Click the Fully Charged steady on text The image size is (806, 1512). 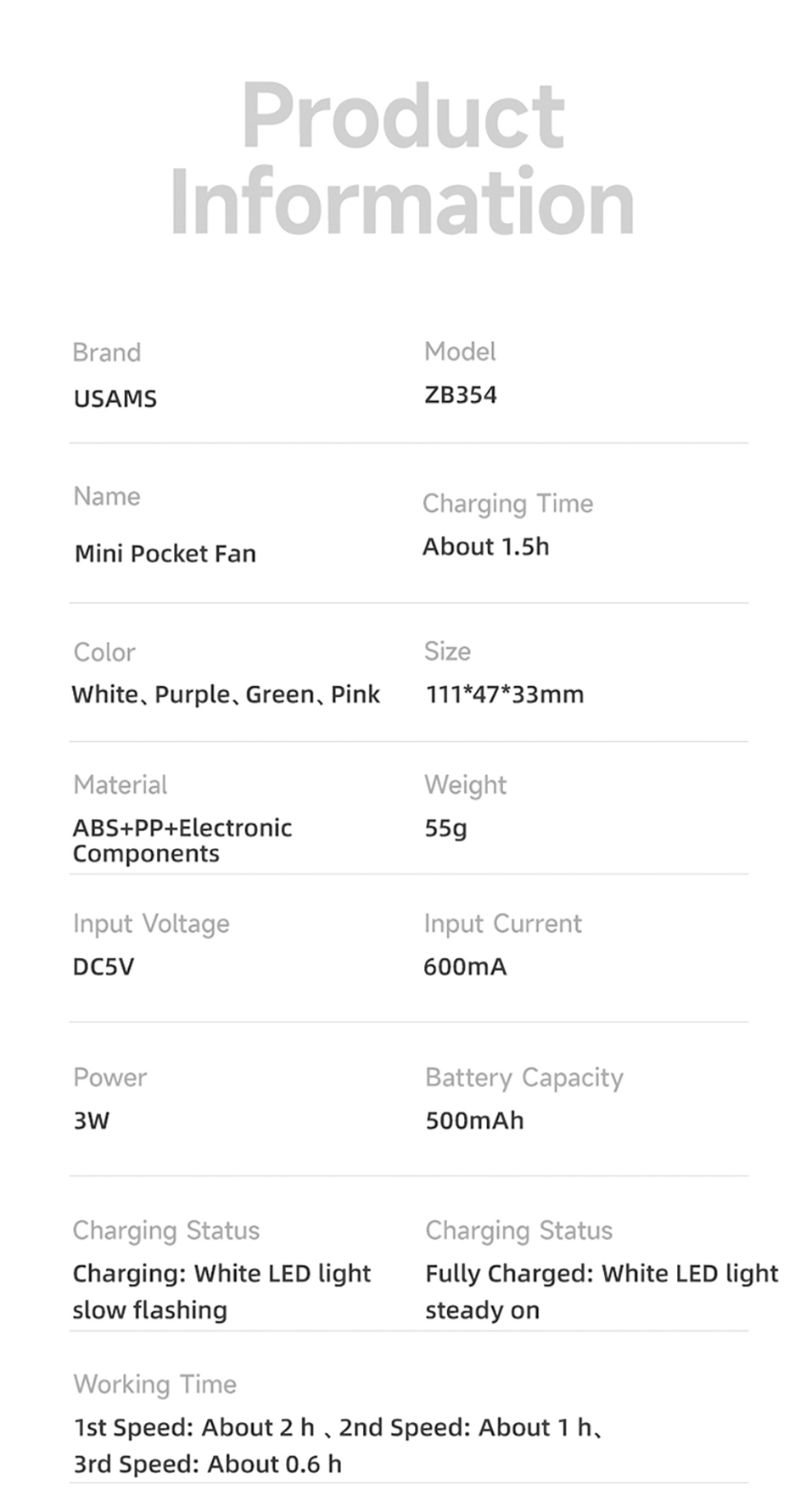coord(602,1292)
